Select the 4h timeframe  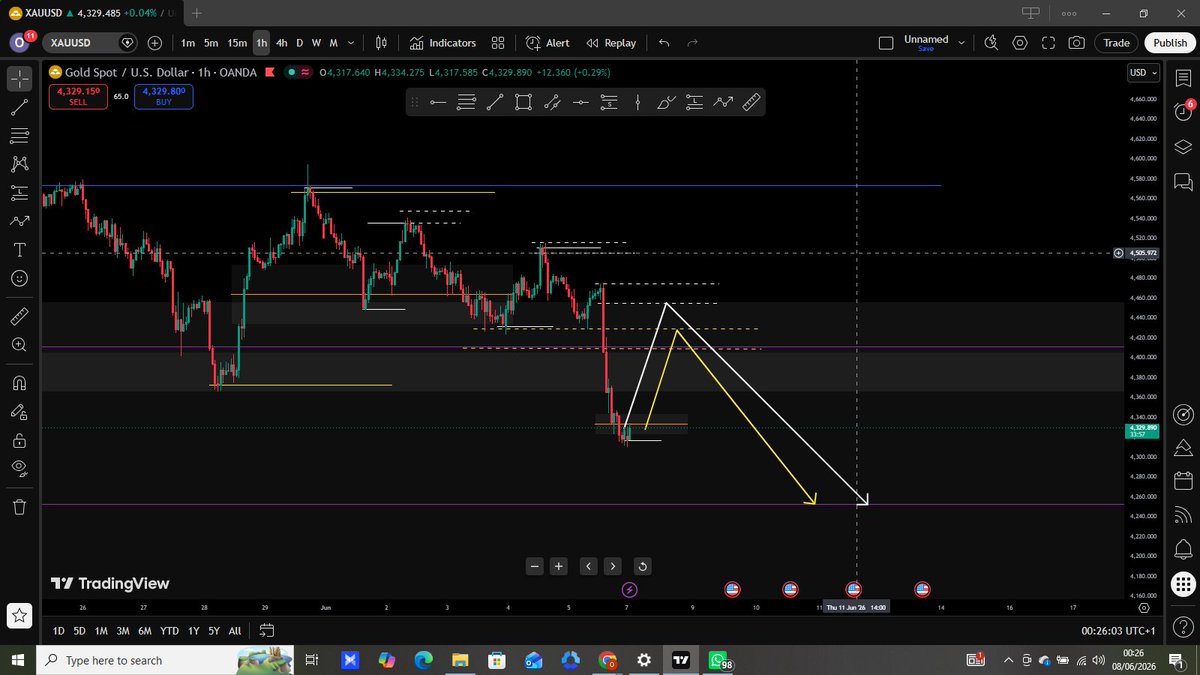point(282,43)
